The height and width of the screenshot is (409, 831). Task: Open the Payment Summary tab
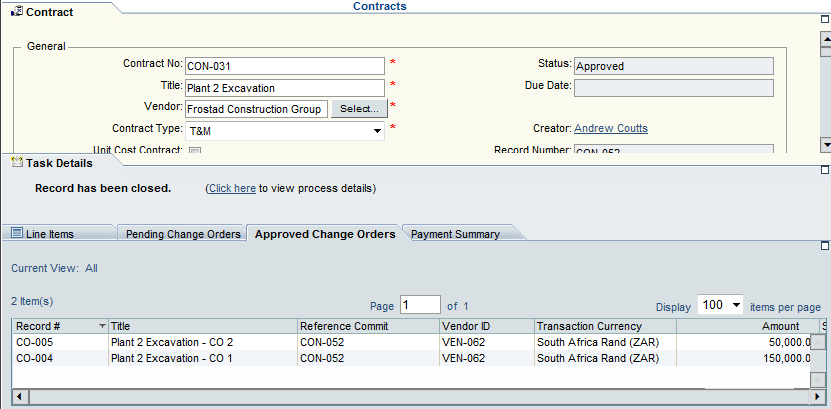point(455,234)
